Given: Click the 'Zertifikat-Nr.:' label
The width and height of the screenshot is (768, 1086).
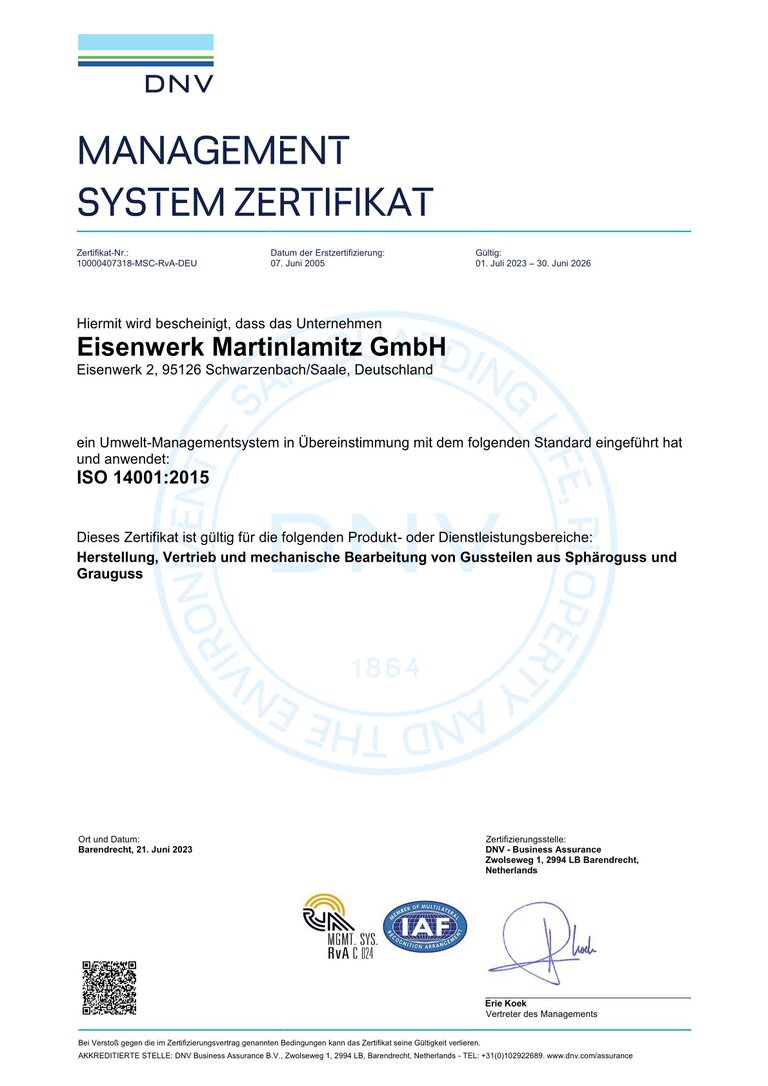Looking at the screenshot, I should click(x=102, y=253).
